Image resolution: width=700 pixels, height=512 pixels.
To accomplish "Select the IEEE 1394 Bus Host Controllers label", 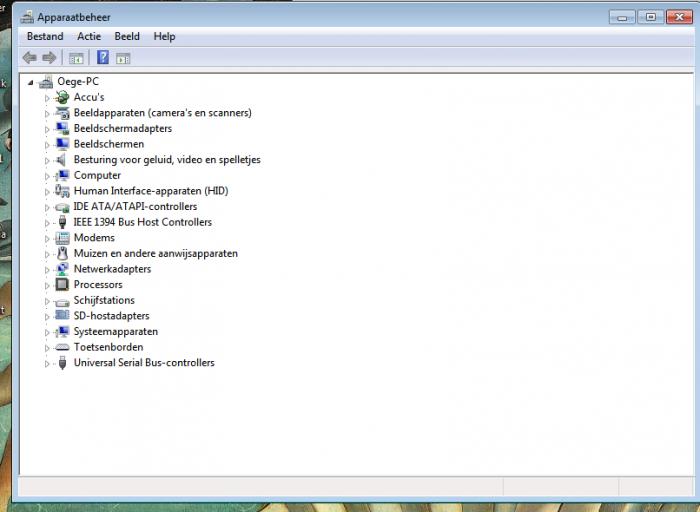I will pyautogui.click(x=143, y=222).
